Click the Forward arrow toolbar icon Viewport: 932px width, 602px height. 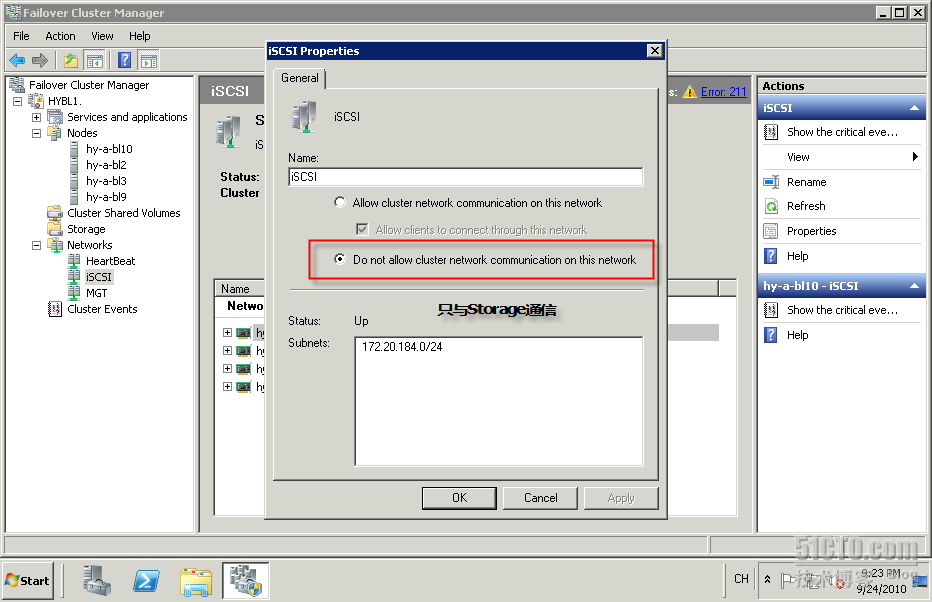pyautogui.click(x=40, y=60)
